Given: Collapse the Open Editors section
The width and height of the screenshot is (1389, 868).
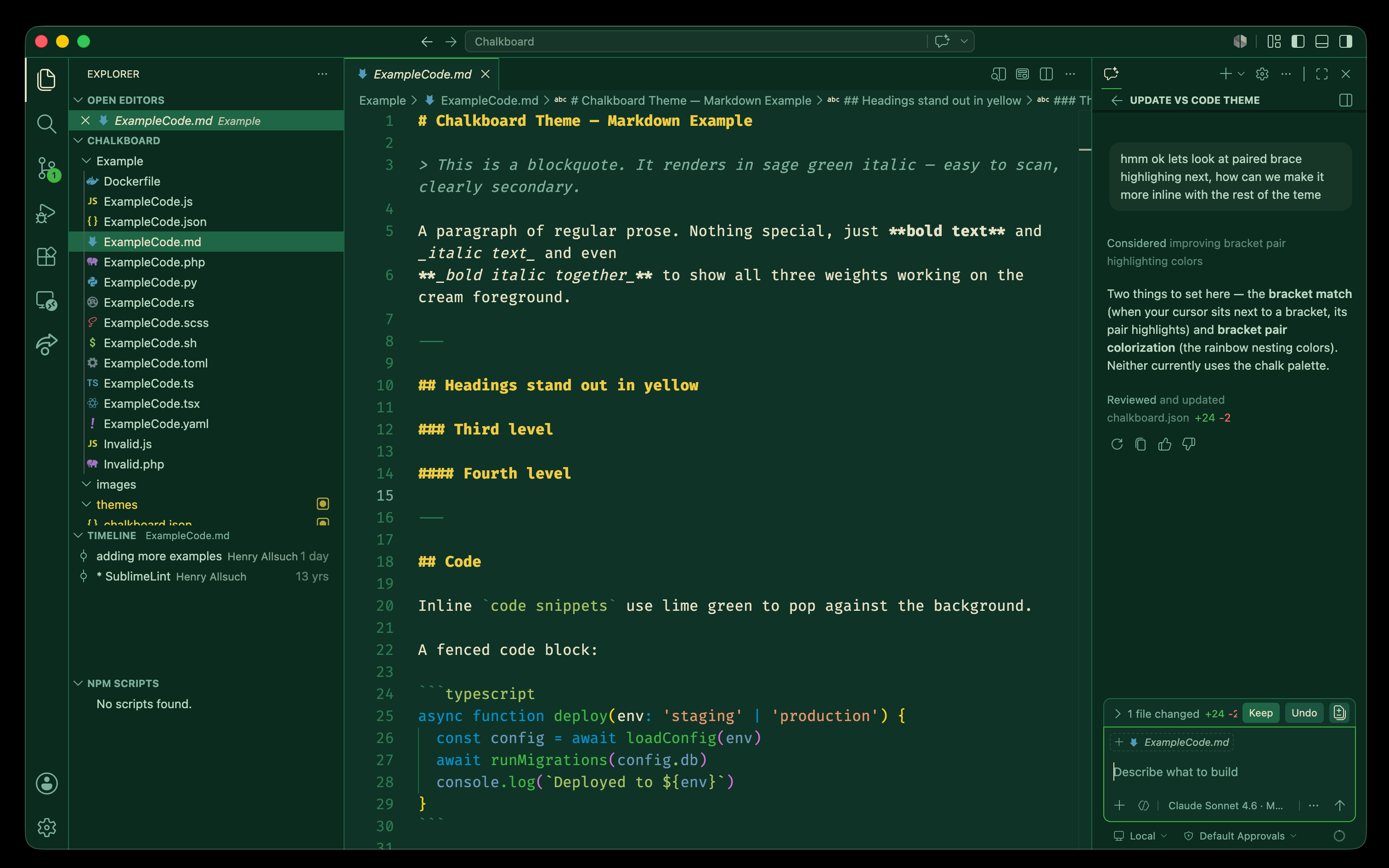Looking at the screenshot, I should click(x=79, y=100).
